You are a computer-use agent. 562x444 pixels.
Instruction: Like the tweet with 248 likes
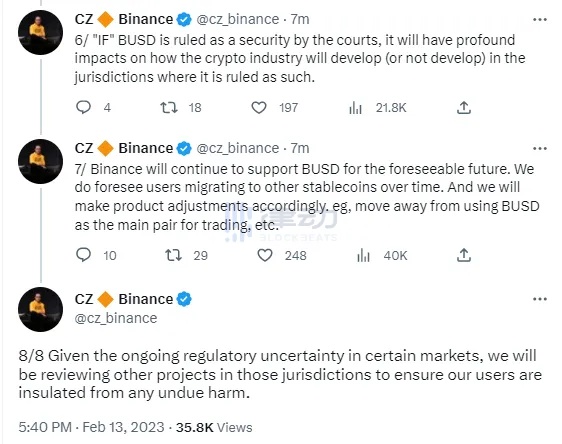[265, 255]
